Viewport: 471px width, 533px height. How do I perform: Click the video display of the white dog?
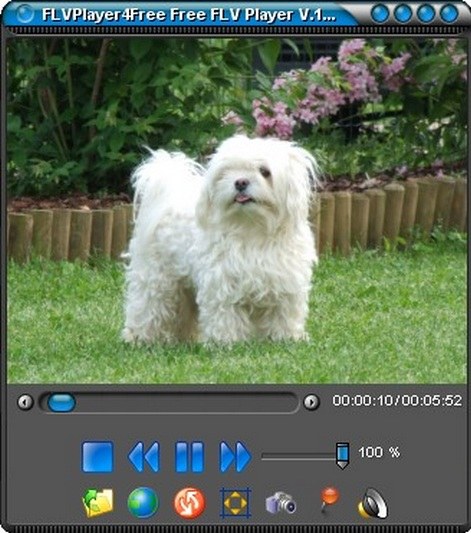click(237, 210)
